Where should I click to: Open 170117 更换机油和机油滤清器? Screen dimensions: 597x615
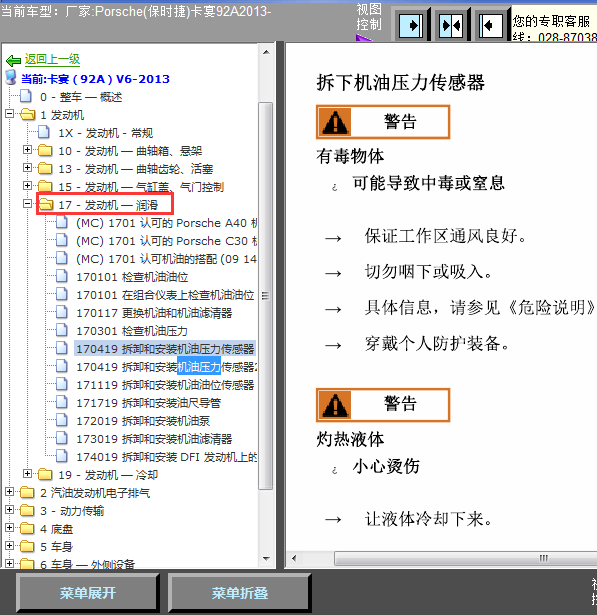point(154,313)
